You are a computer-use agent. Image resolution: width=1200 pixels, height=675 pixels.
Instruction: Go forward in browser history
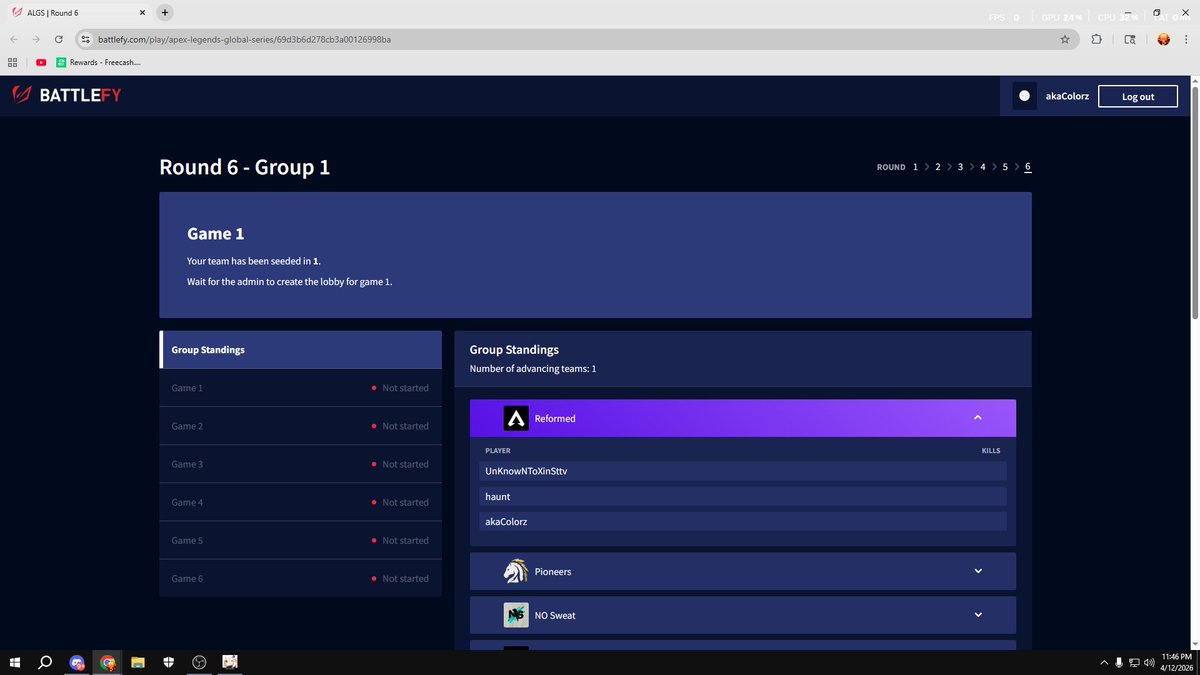(36, 39)
